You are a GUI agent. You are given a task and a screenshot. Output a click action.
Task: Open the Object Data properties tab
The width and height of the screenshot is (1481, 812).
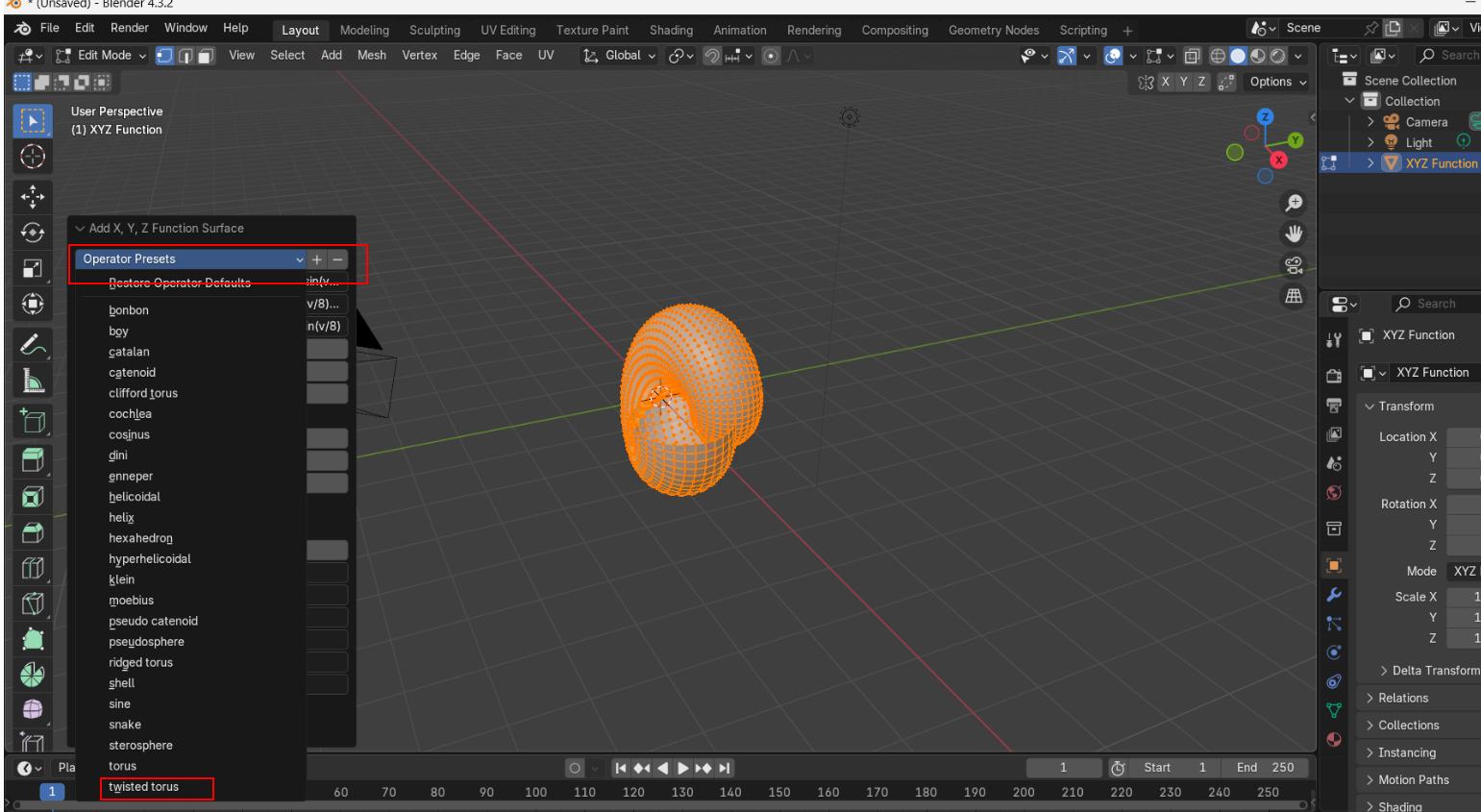tap(1334, 710)
